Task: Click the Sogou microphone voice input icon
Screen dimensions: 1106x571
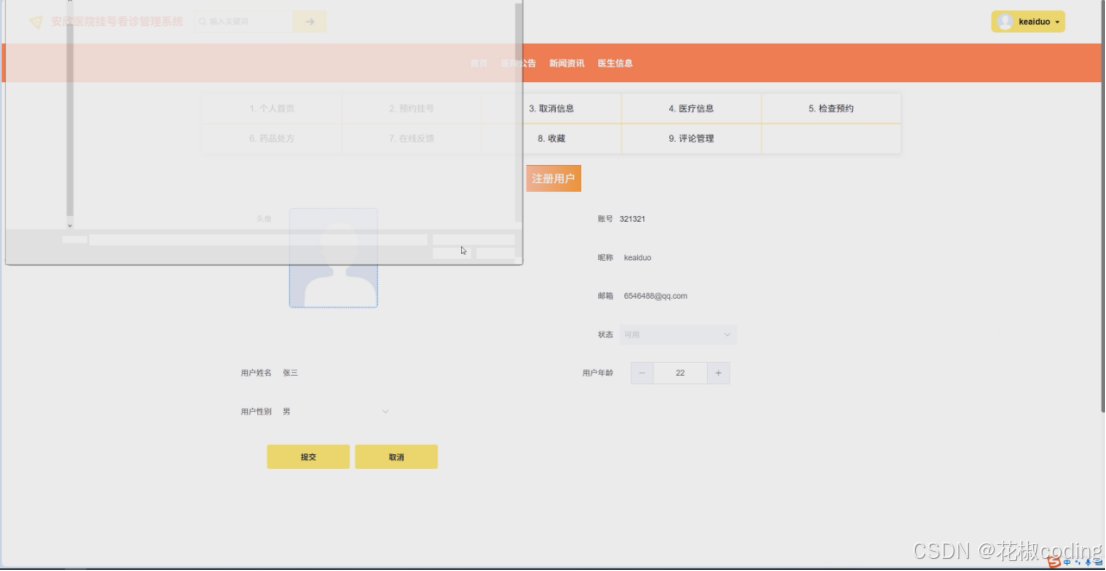Action: 1088,562
